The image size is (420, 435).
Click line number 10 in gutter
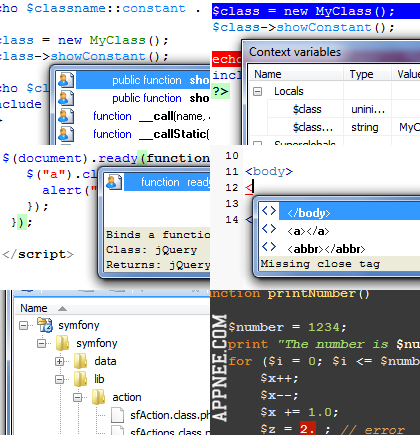point(232,156)
